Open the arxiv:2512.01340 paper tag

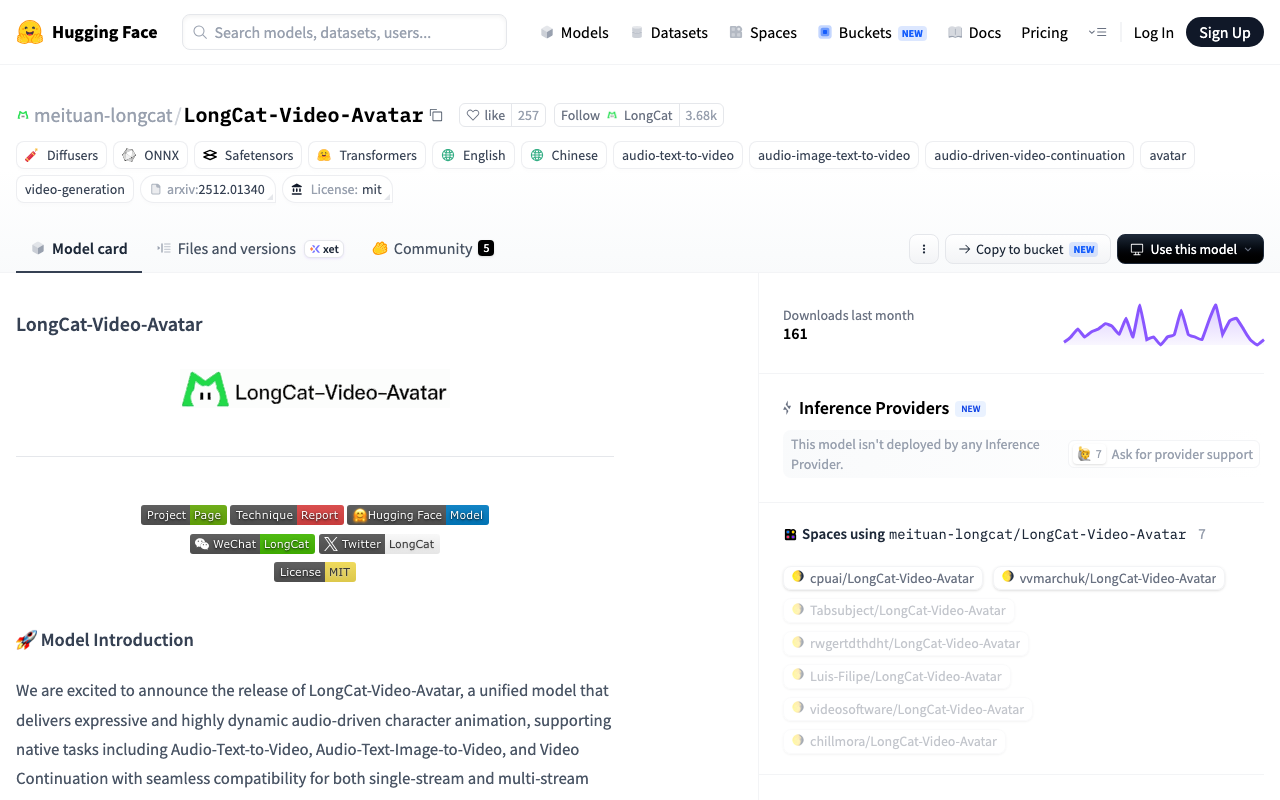207,189
